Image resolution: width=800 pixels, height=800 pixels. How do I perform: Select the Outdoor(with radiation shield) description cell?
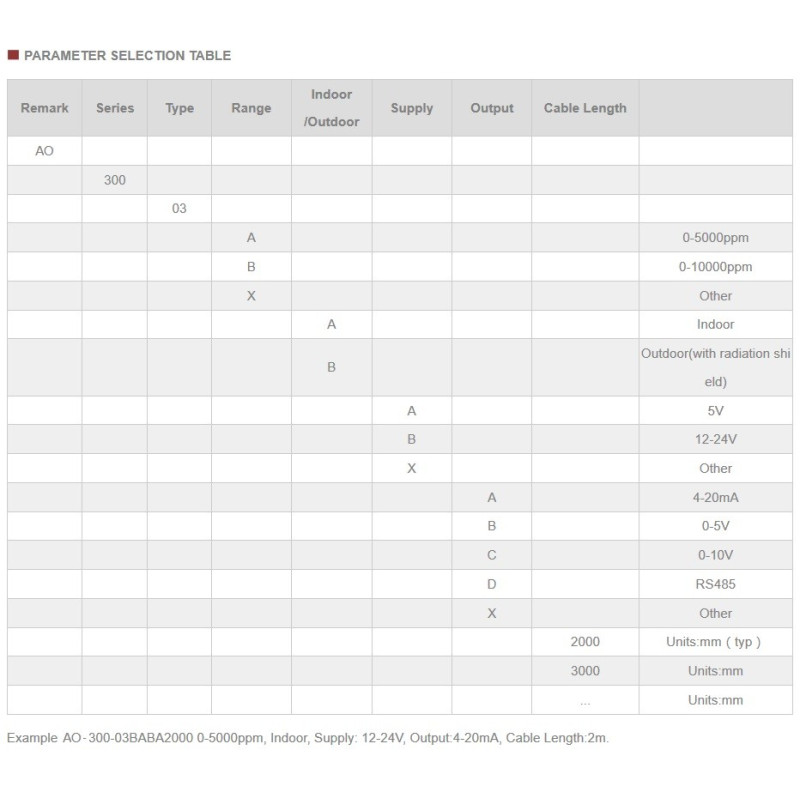715,367
